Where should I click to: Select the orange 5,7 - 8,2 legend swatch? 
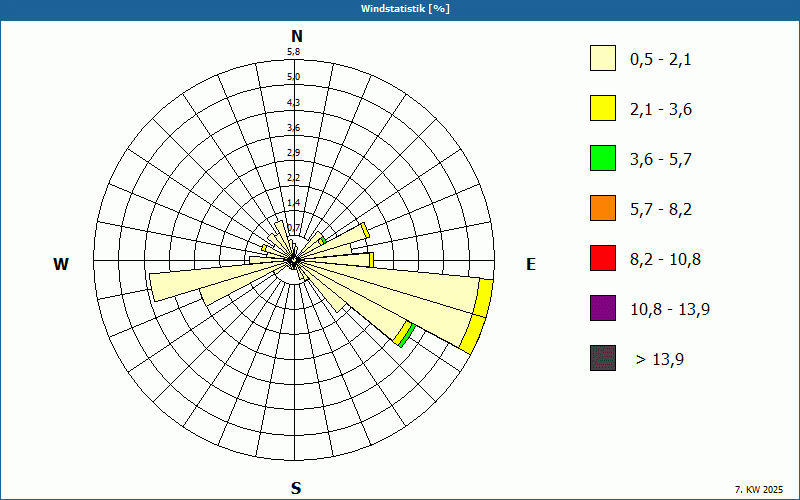[x=603, y=208]
